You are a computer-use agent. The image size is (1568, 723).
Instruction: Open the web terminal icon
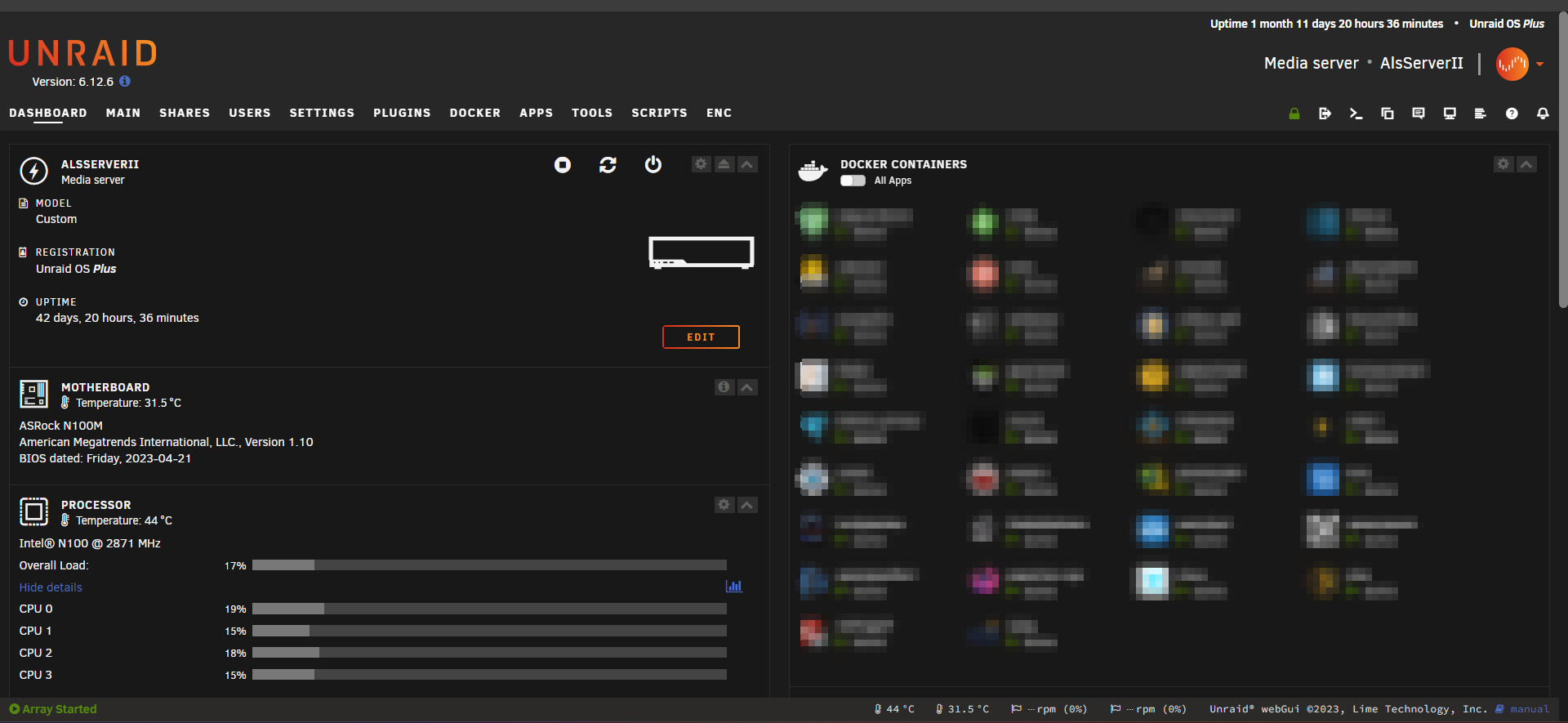(1356, 114)
